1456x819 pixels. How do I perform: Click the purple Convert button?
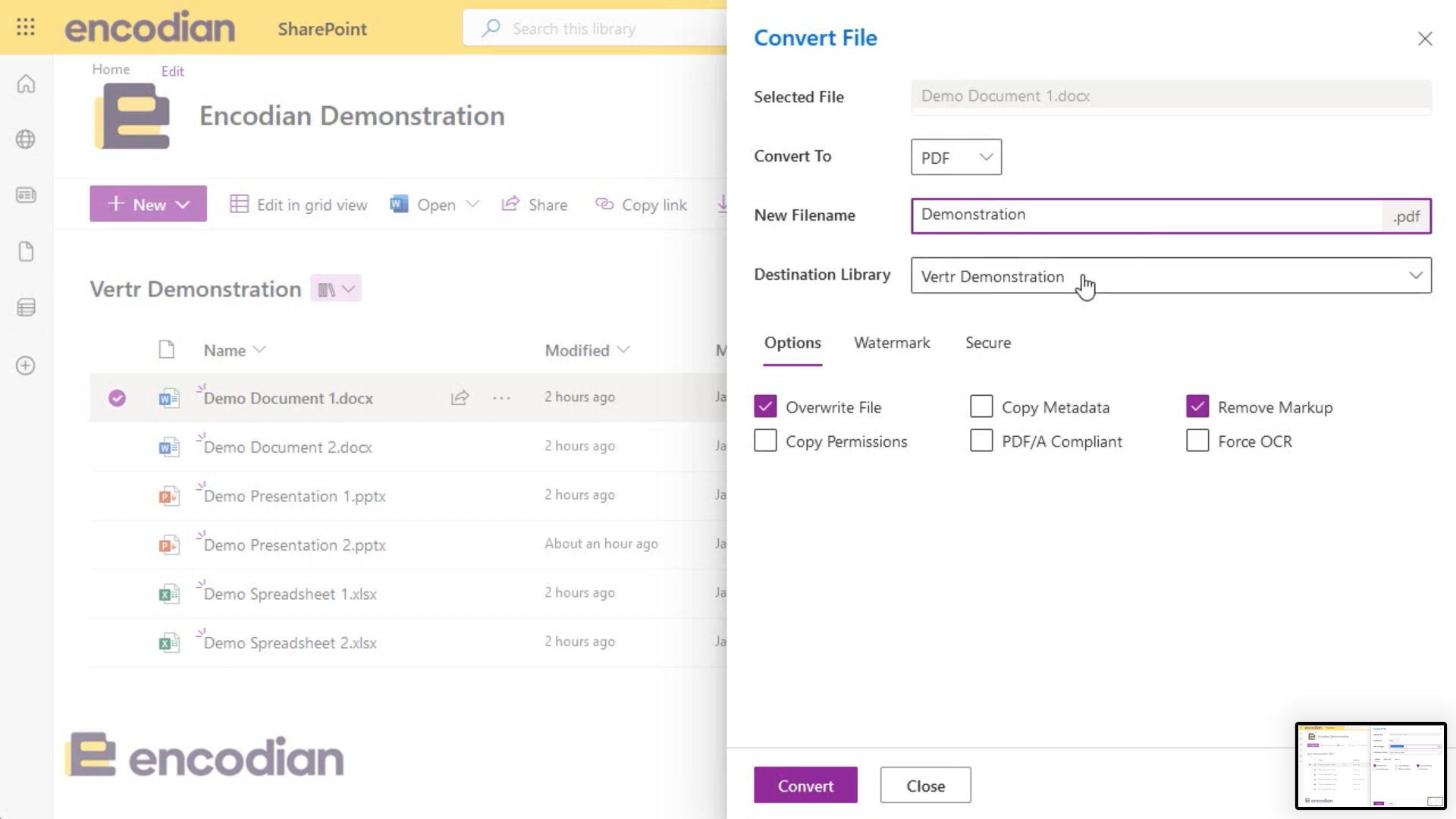point(805,785)
